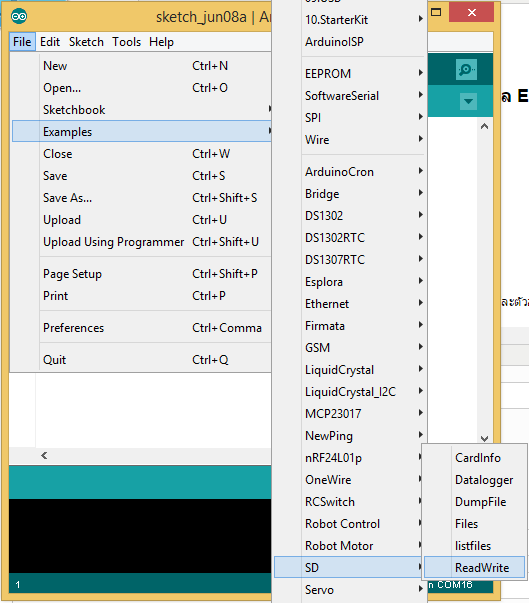The height and width of the screenshot is (603, 529).
Task: Expand the 10.StarterKit examples
Action: click(x=350, y=20)
